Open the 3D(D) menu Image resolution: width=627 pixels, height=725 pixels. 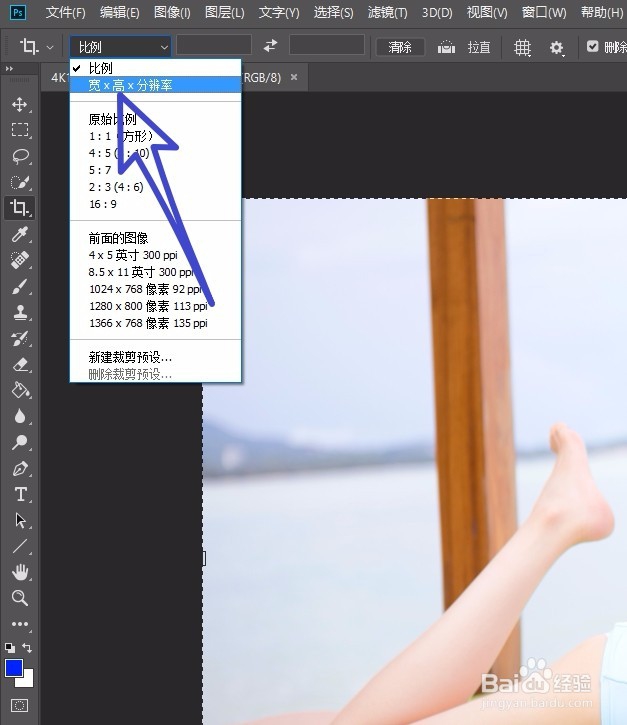(x=437, y=12)
